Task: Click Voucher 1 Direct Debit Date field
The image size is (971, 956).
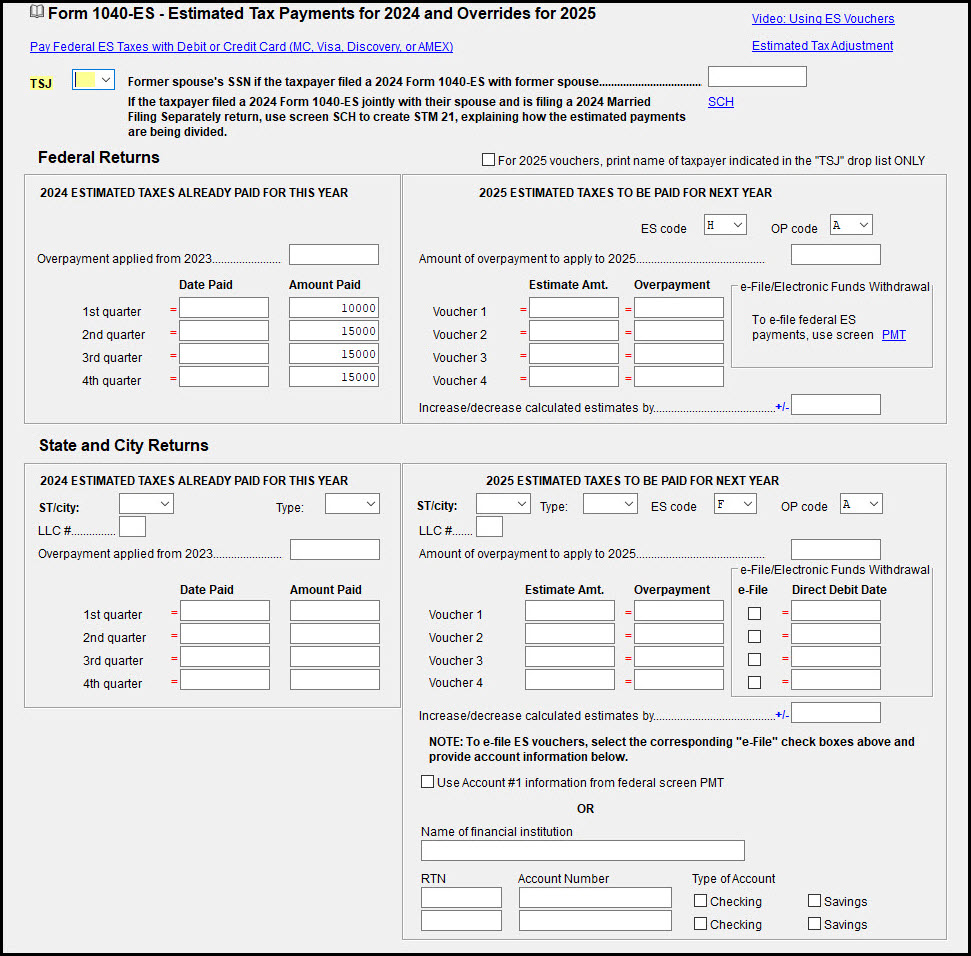Action: coord(836,611)
